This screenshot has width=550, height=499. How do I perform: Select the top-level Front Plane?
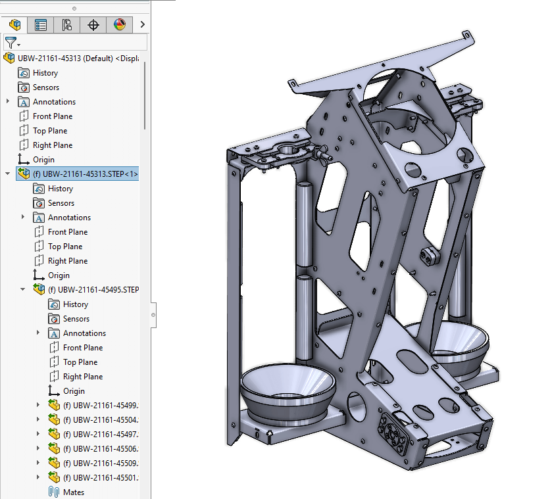pyautogui.click(x=46, y=116)
